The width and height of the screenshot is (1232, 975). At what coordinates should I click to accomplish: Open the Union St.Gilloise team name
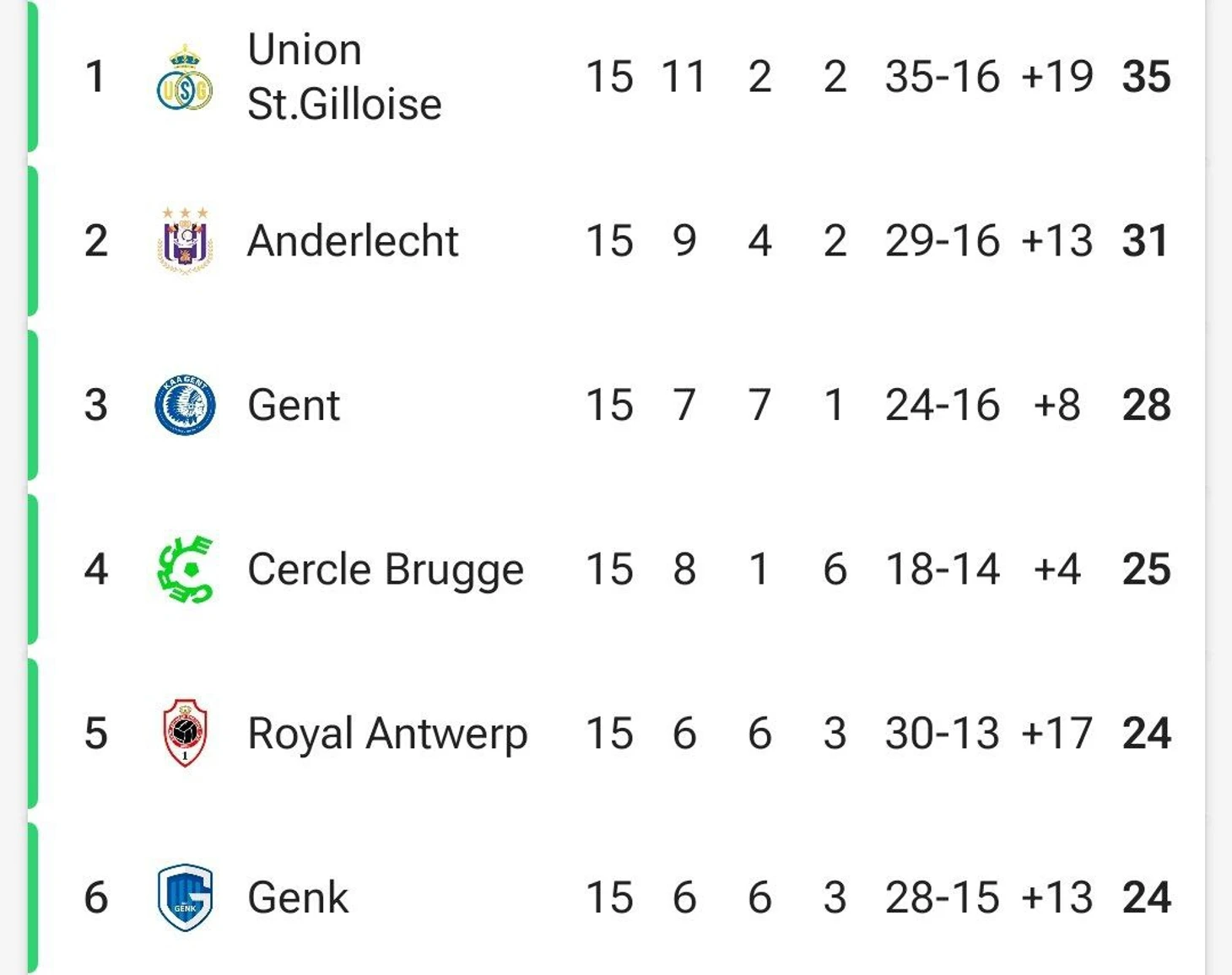[x=344, y=77]
